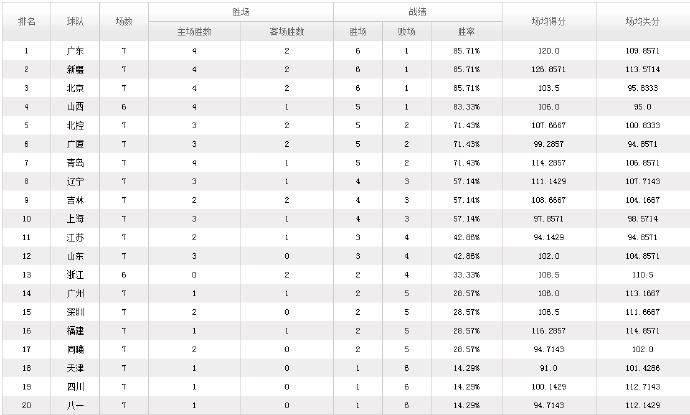Click the 球队 column header

(75, 22)
